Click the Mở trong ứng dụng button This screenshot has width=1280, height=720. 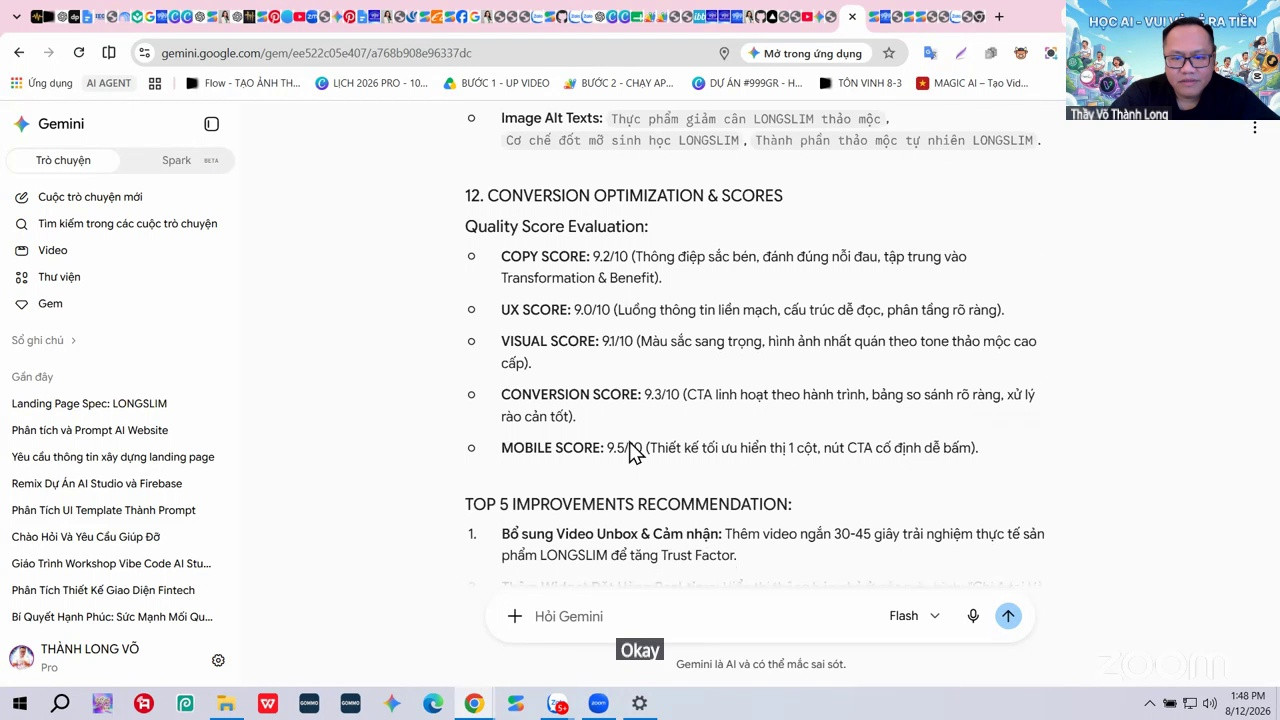pyautogui.click(x=804, y=53)
